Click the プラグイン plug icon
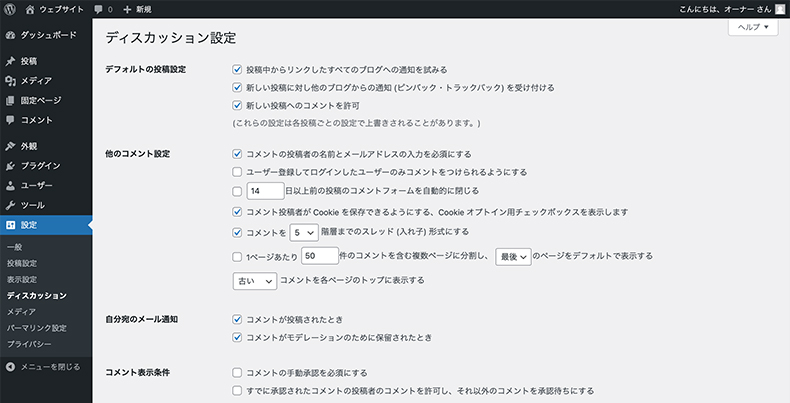 10,166
